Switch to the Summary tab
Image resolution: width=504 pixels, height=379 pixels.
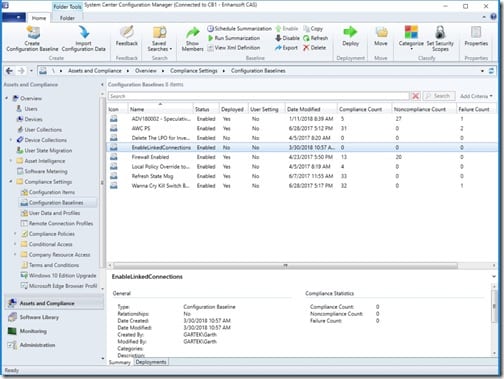[x=120, y=362]
